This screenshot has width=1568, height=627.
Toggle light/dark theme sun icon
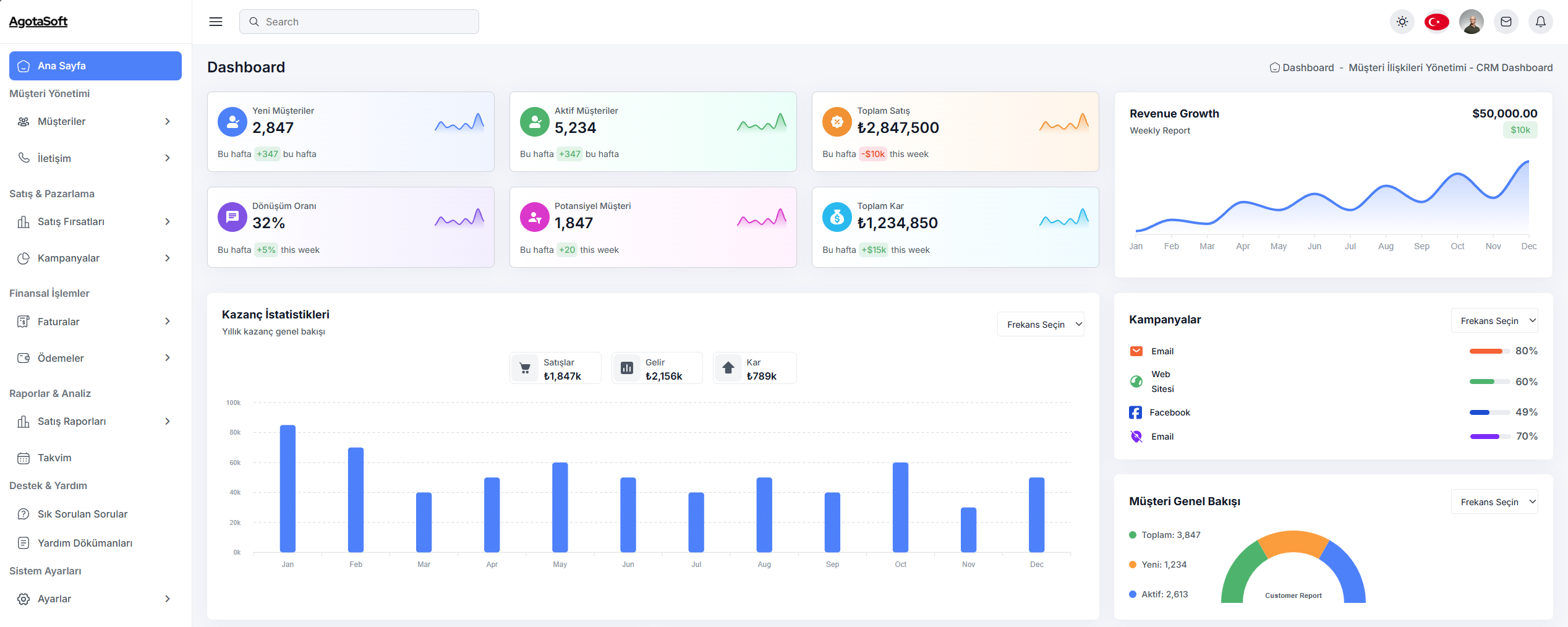point(1402,22)
